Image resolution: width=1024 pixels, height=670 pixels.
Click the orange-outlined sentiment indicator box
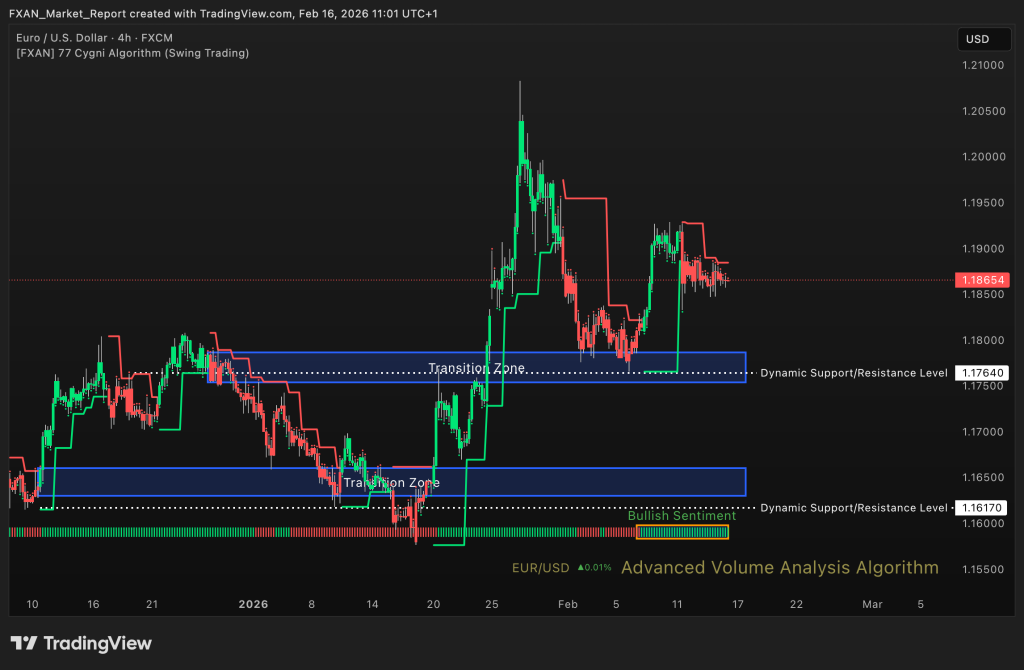(x=683, y=532)
